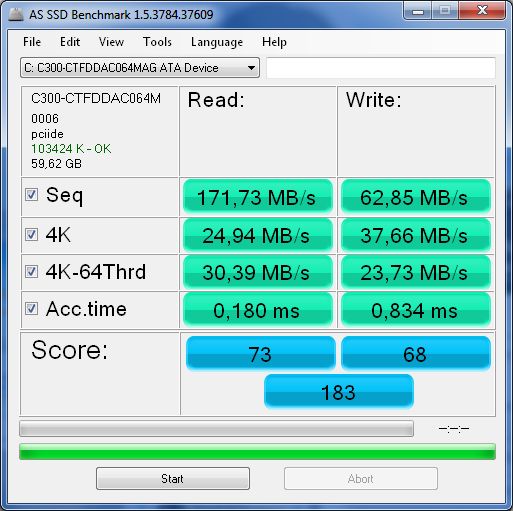Open the Edit menu

tap(70, 42)
